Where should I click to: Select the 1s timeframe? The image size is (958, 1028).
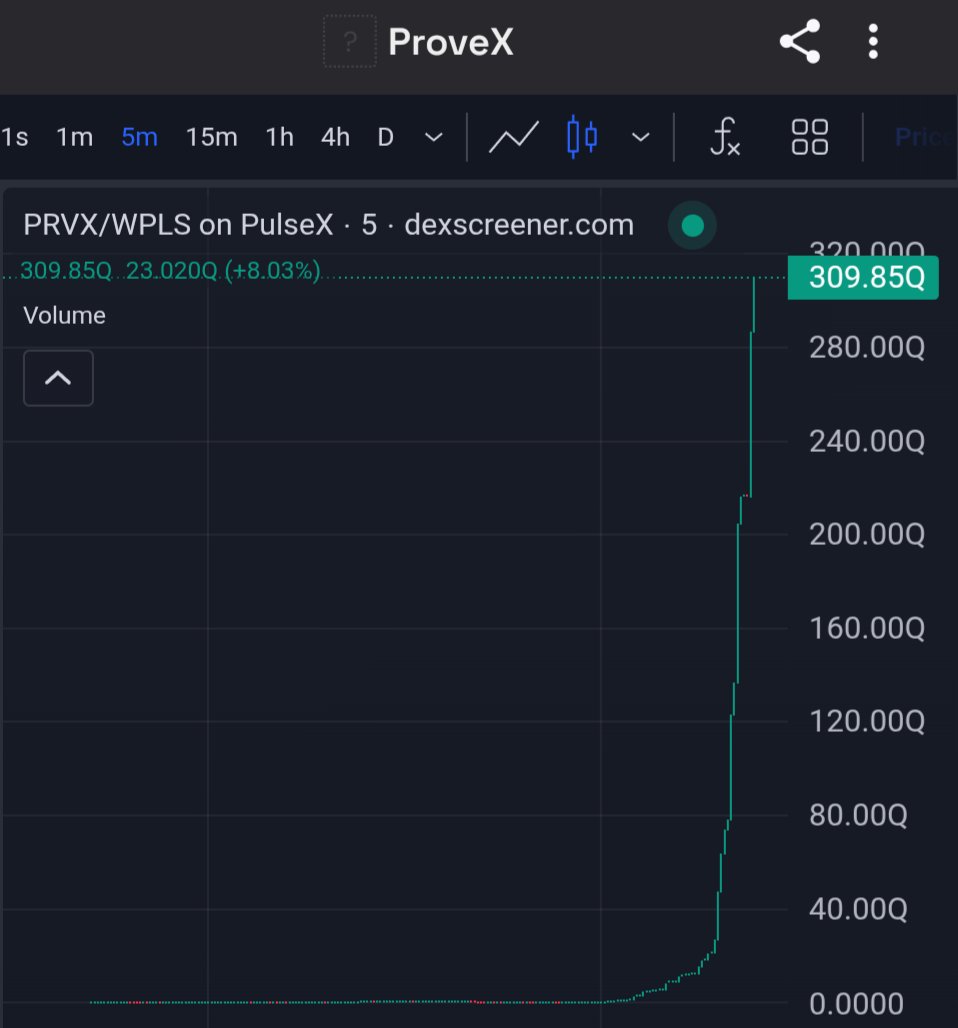14,138
